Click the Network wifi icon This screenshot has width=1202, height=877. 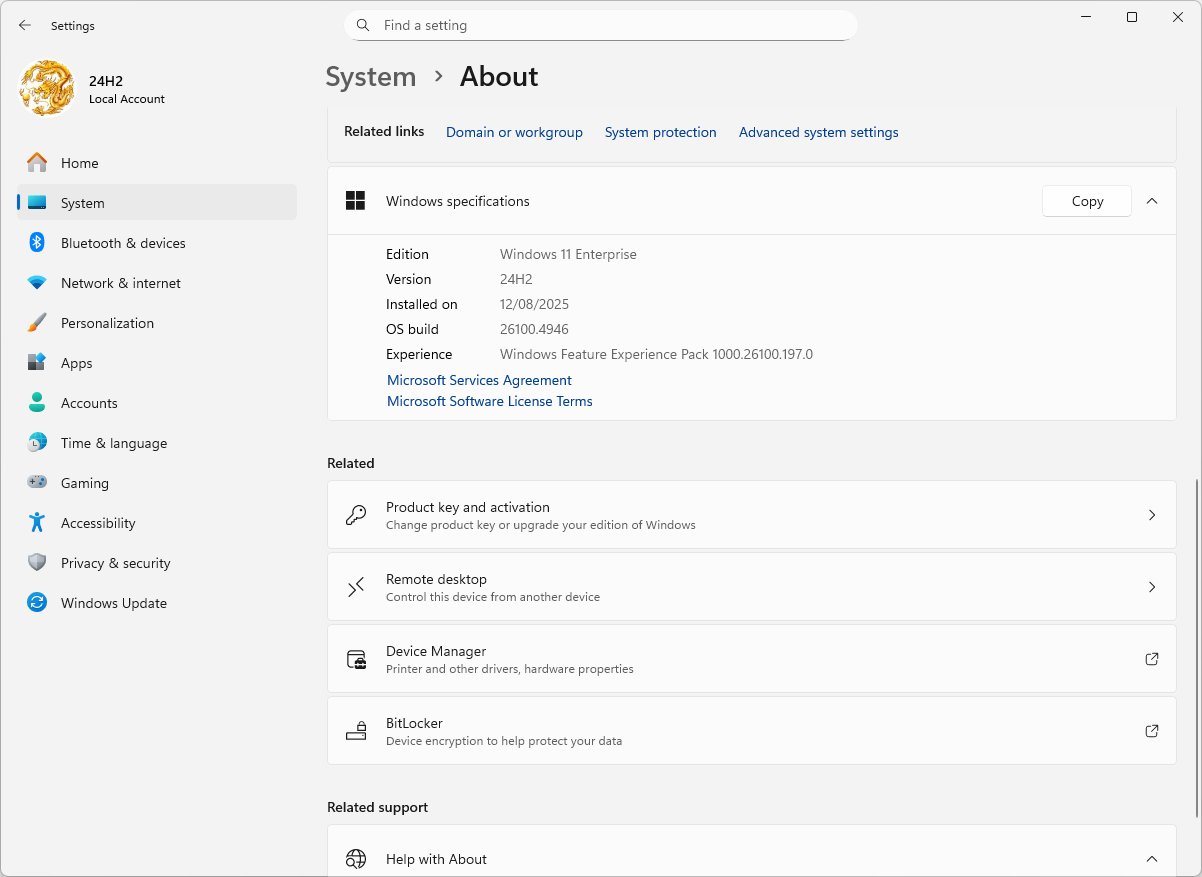37,283
